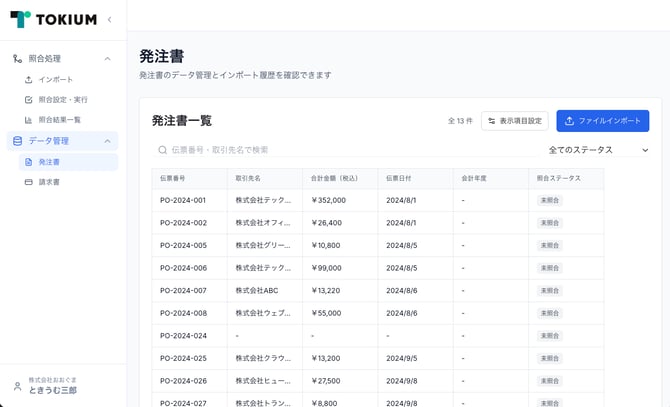The width and height of the screenshot is (670, 407).
Task: Select 発注書 in the sidebar
Action: point(49,162)
